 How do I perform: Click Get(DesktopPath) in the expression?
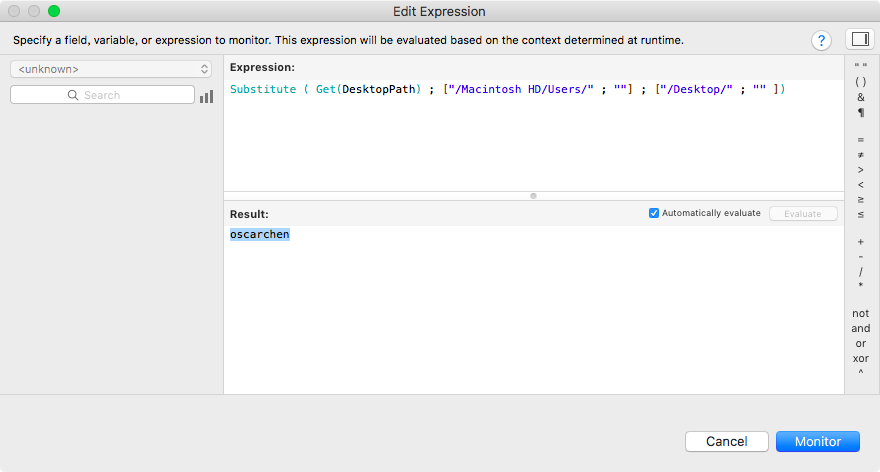point(368,89)
